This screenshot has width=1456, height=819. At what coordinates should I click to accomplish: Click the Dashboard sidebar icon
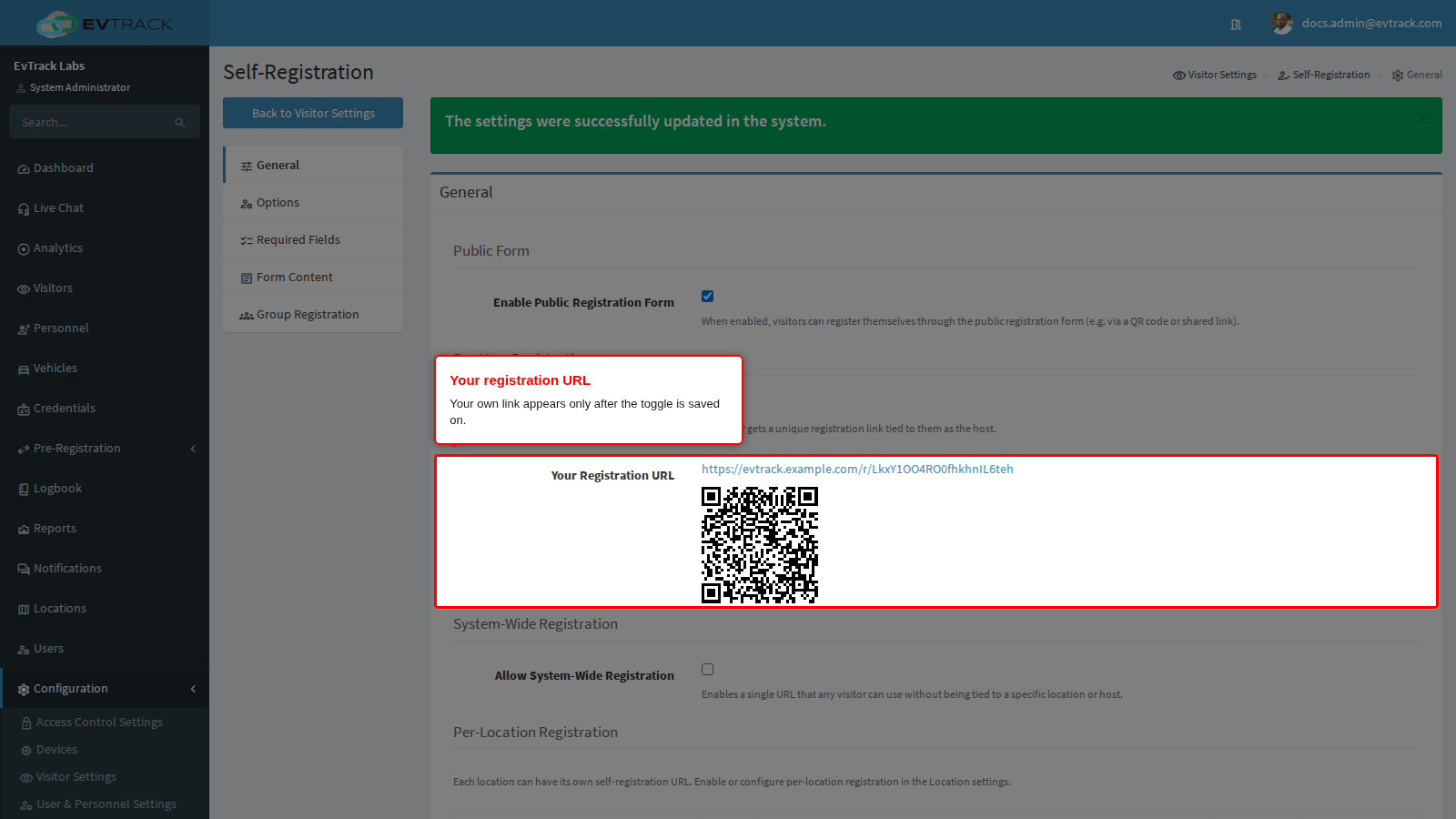pyautogui.click(x=24, y=169)
